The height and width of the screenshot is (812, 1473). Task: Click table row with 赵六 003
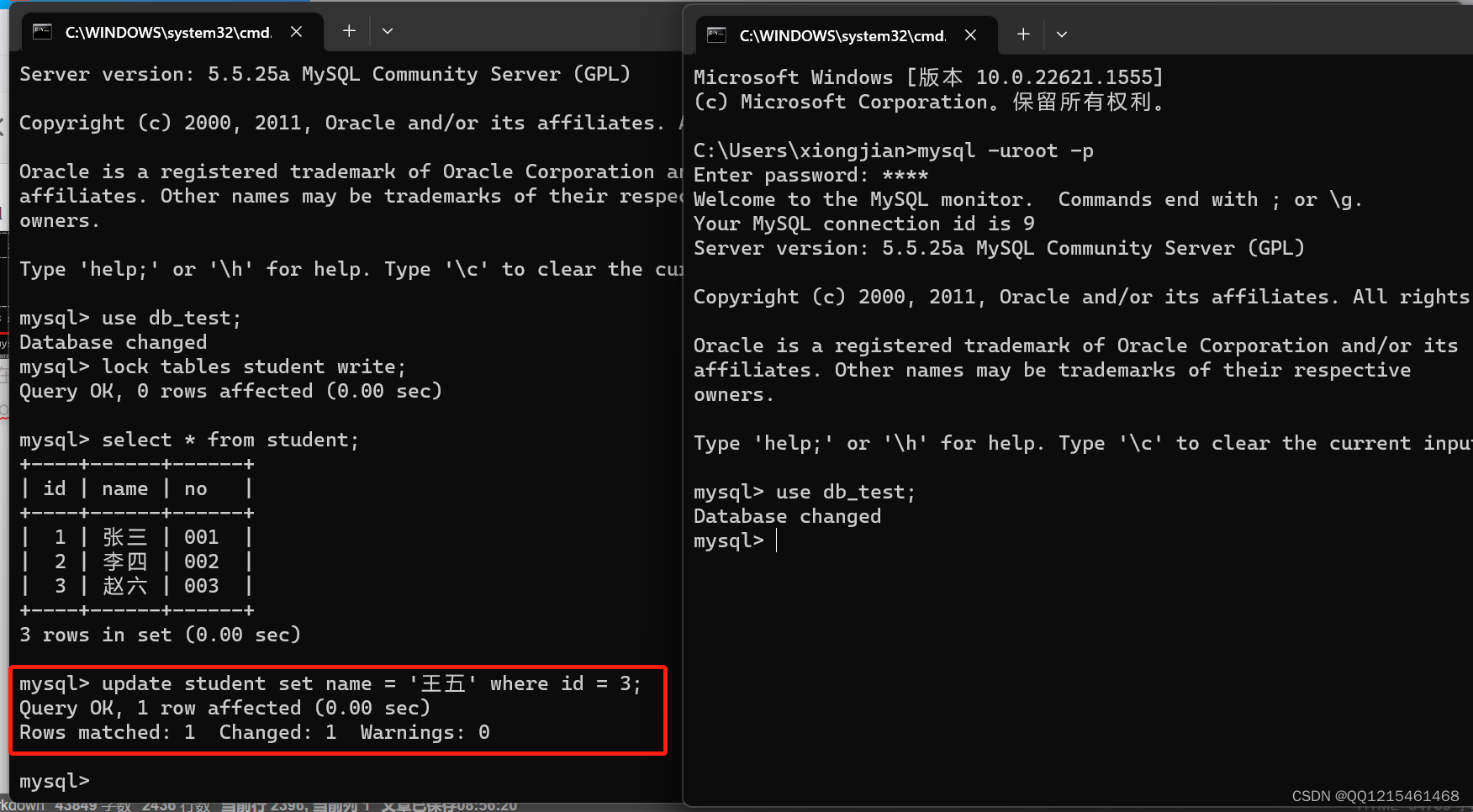tap(136, 586)
